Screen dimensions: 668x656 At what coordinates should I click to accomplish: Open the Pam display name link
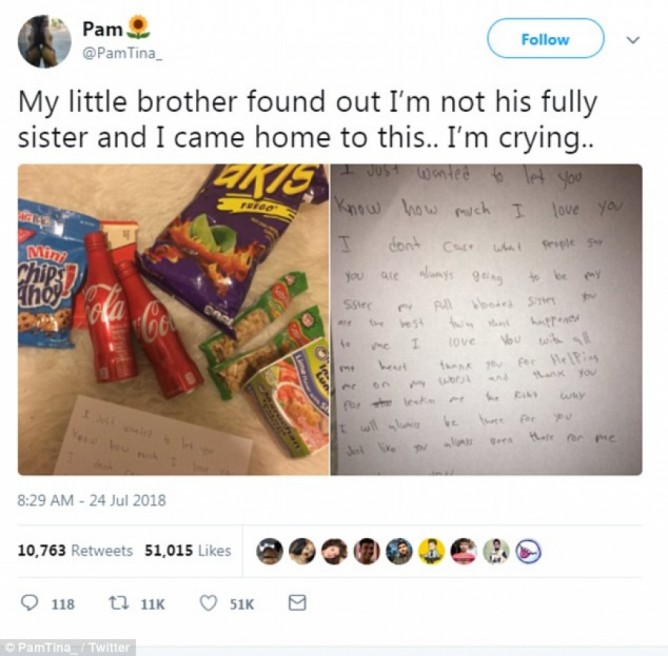click(103, 29)
